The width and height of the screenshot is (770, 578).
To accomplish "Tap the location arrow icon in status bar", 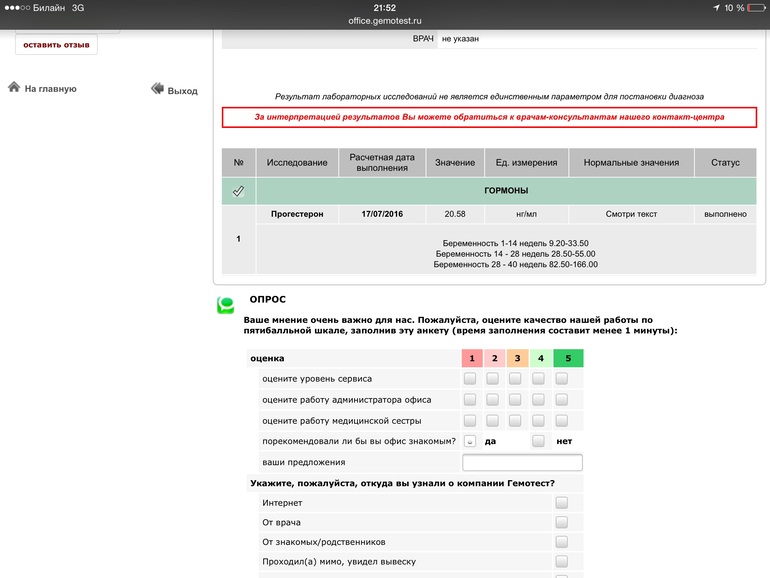I will 716,7.
